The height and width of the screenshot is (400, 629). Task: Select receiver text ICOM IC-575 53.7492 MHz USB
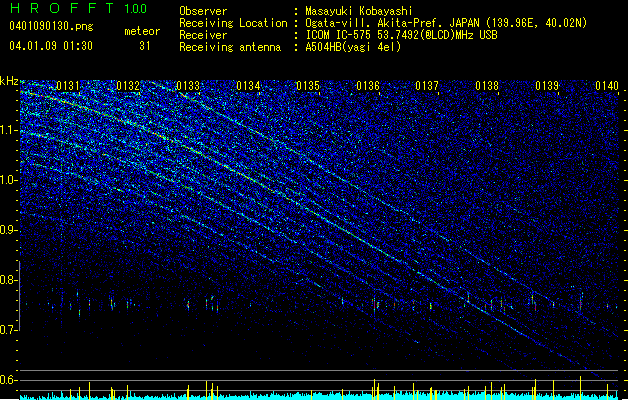click(401, 35)
